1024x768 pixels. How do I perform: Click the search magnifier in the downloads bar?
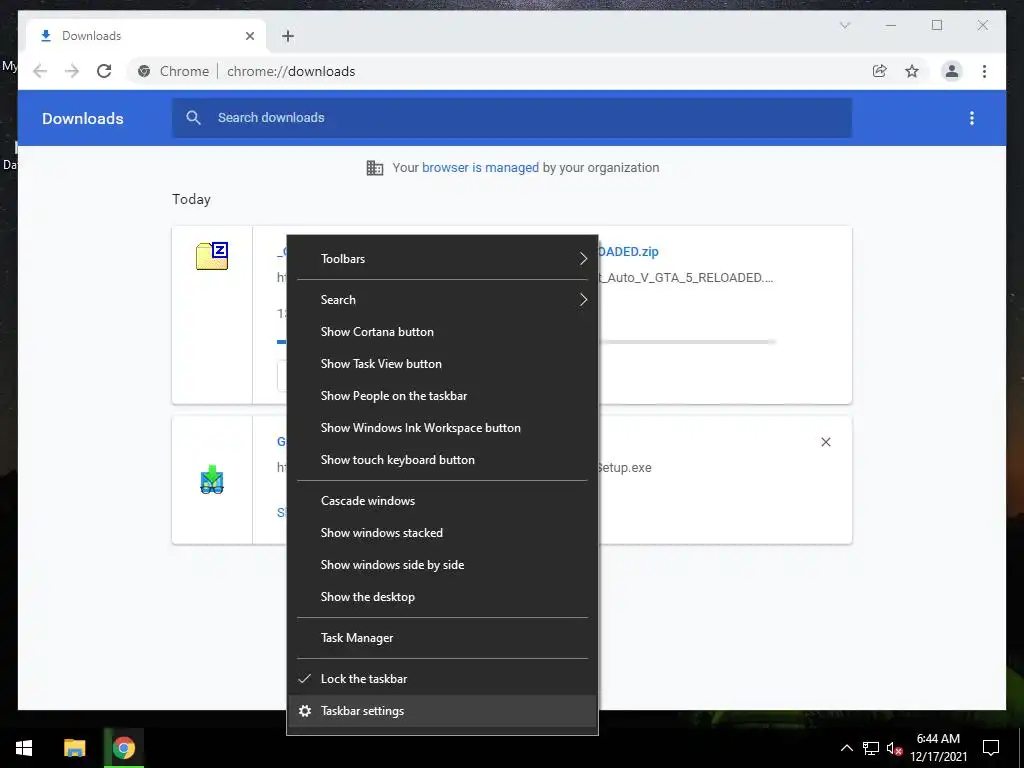[x=193, y=118]
